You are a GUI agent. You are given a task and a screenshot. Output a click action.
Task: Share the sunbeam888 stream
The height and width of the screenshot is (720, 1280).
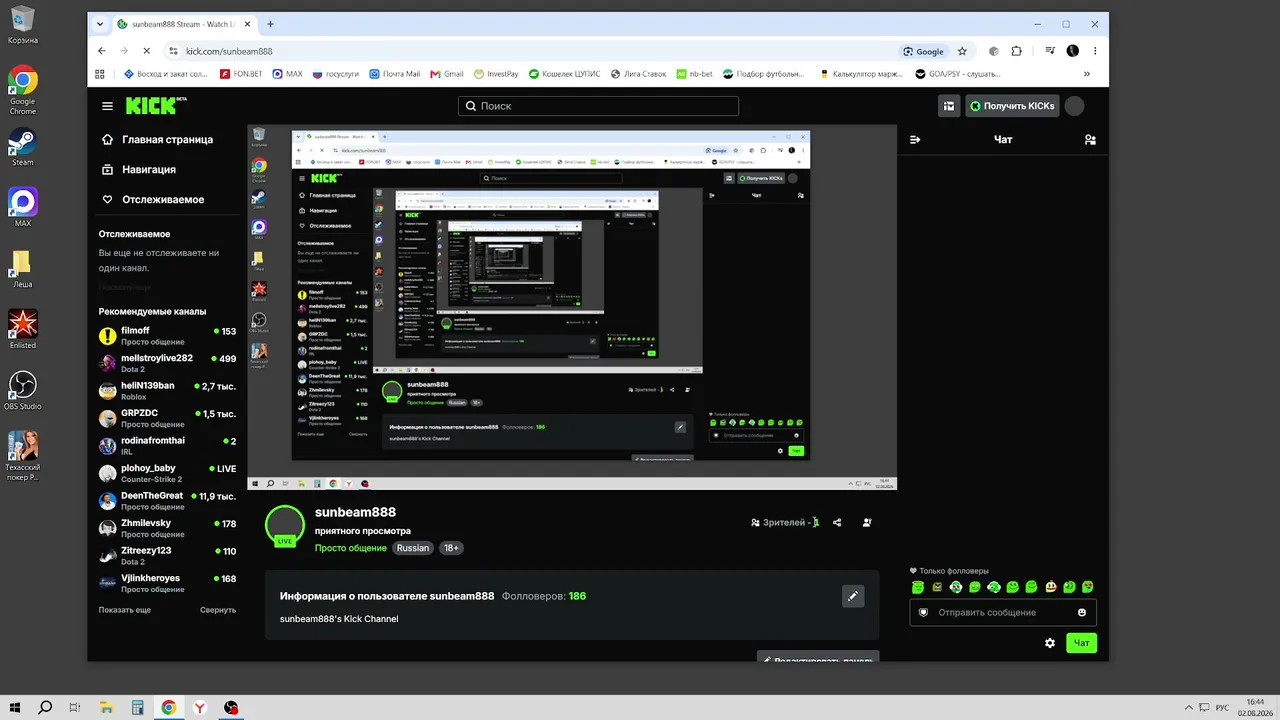(x=837, y=522)
